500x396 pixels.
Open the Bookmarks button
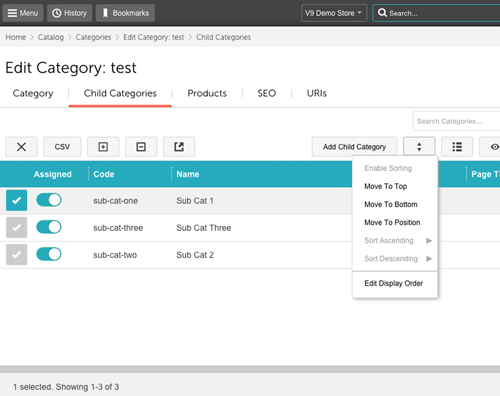click(x=125, y=13)
